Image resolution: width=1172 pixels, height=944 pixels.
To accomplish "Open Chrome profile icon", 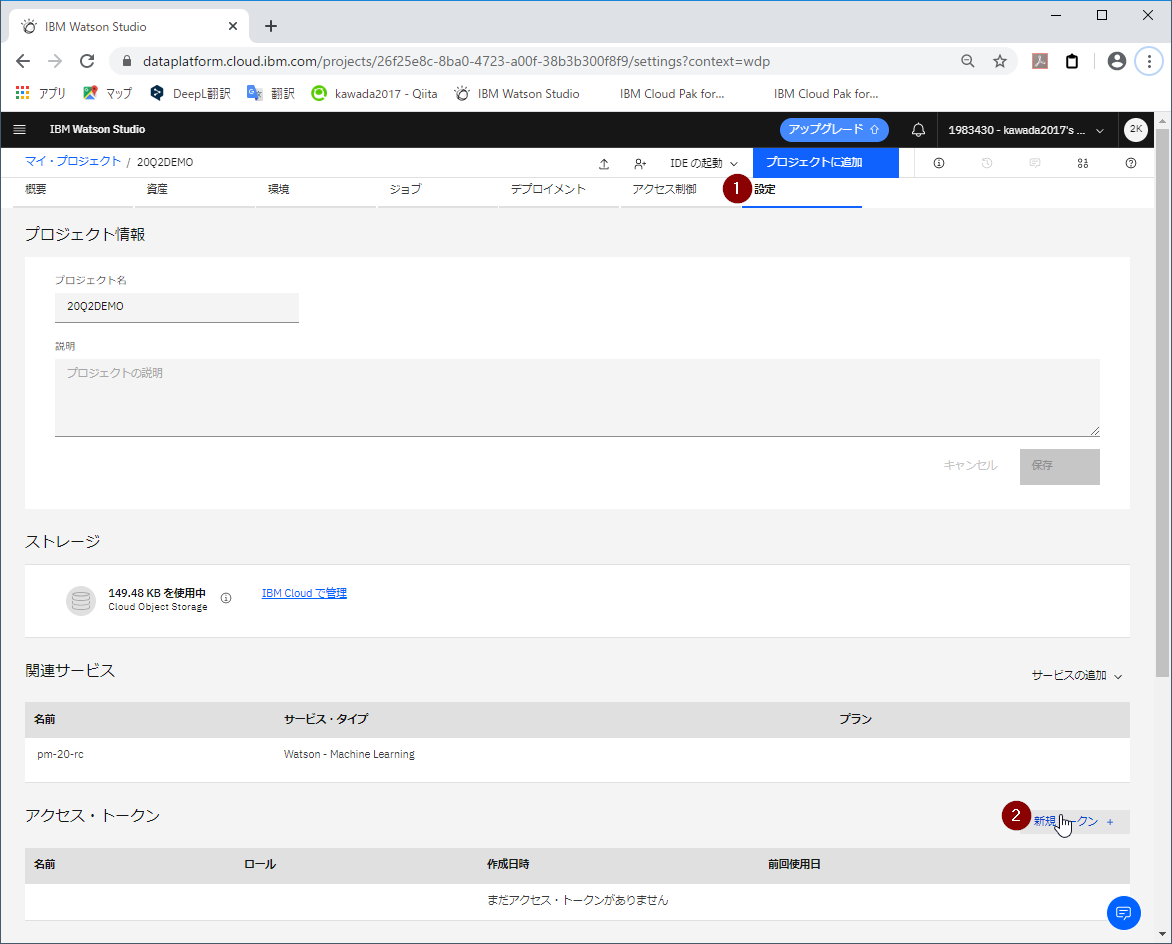I will [1117, 61].
